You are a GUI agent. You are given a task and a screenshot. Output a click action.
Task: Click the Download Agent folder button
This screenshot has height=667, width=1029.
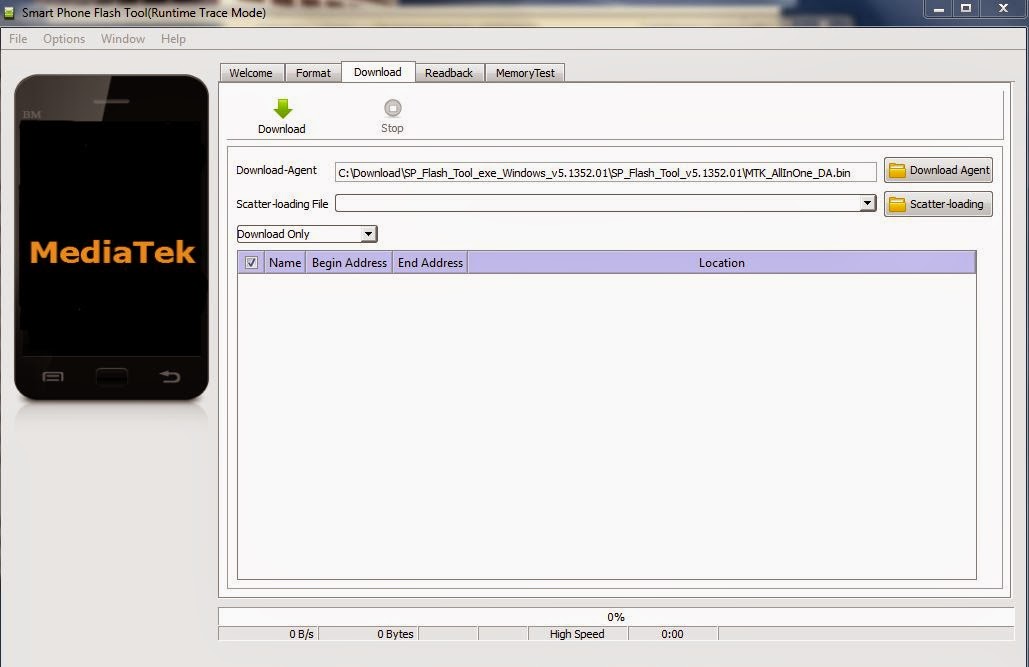[938, 170]
